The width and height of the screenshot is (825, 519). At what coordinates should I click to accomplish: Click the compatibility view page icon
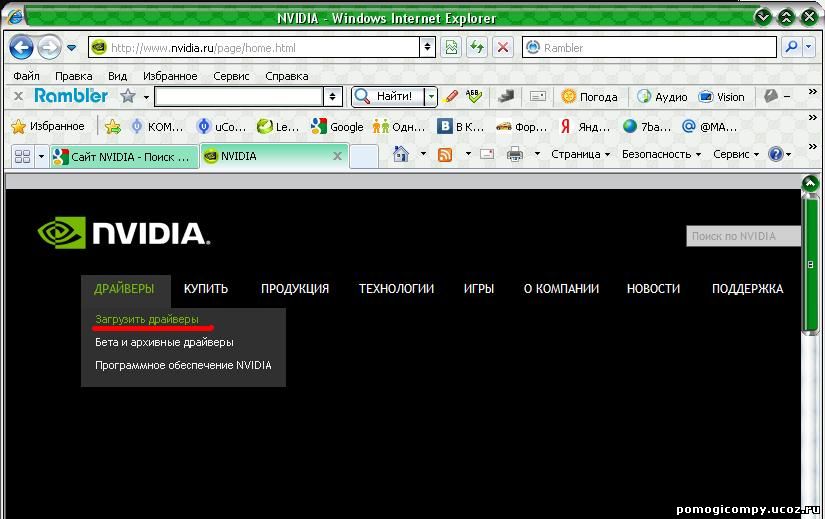click(x=451, y=47)
